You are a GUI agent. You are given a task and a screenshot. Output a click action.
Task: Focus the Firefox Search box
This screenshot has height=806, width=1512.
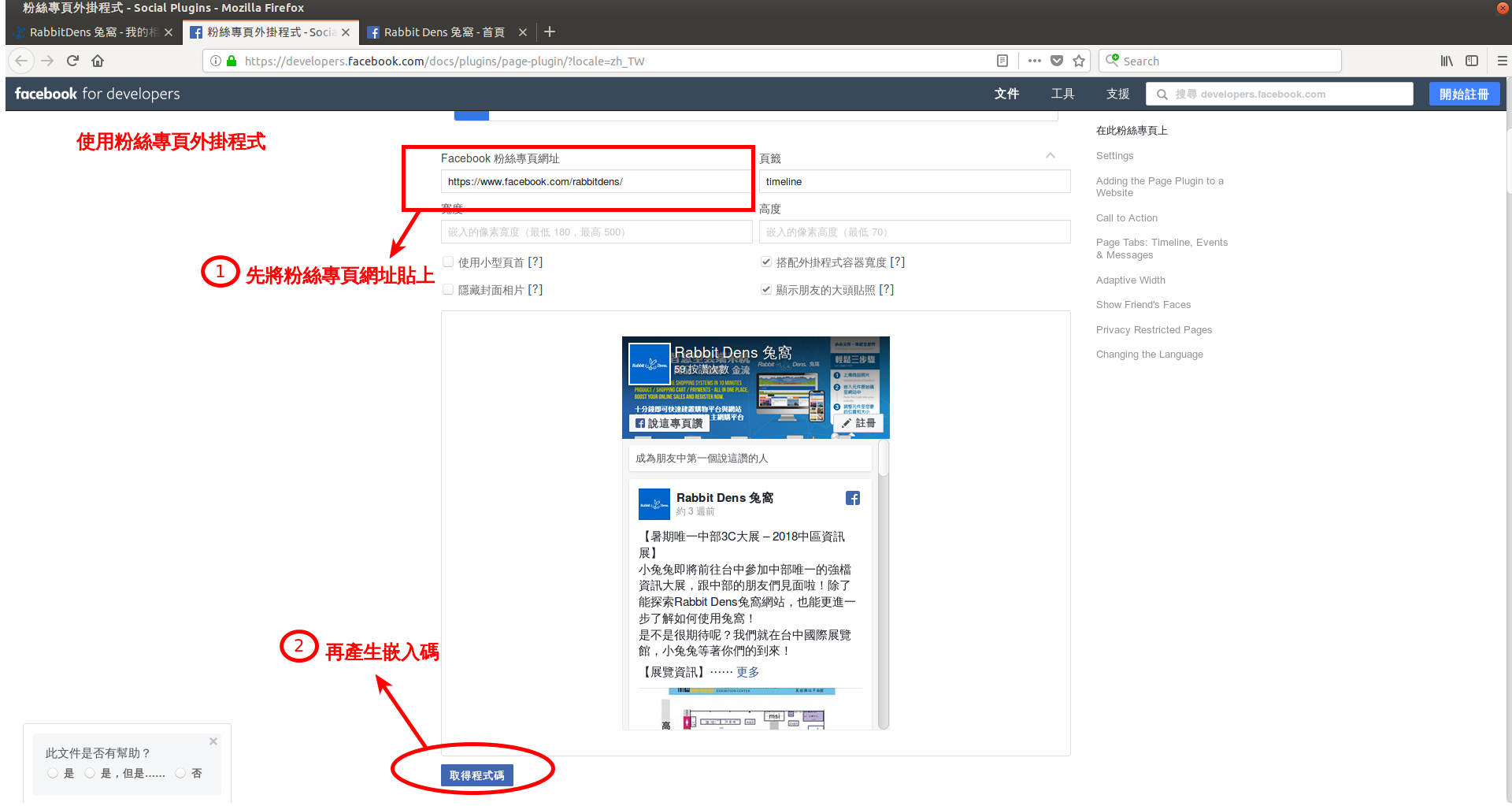(1220, 61)
